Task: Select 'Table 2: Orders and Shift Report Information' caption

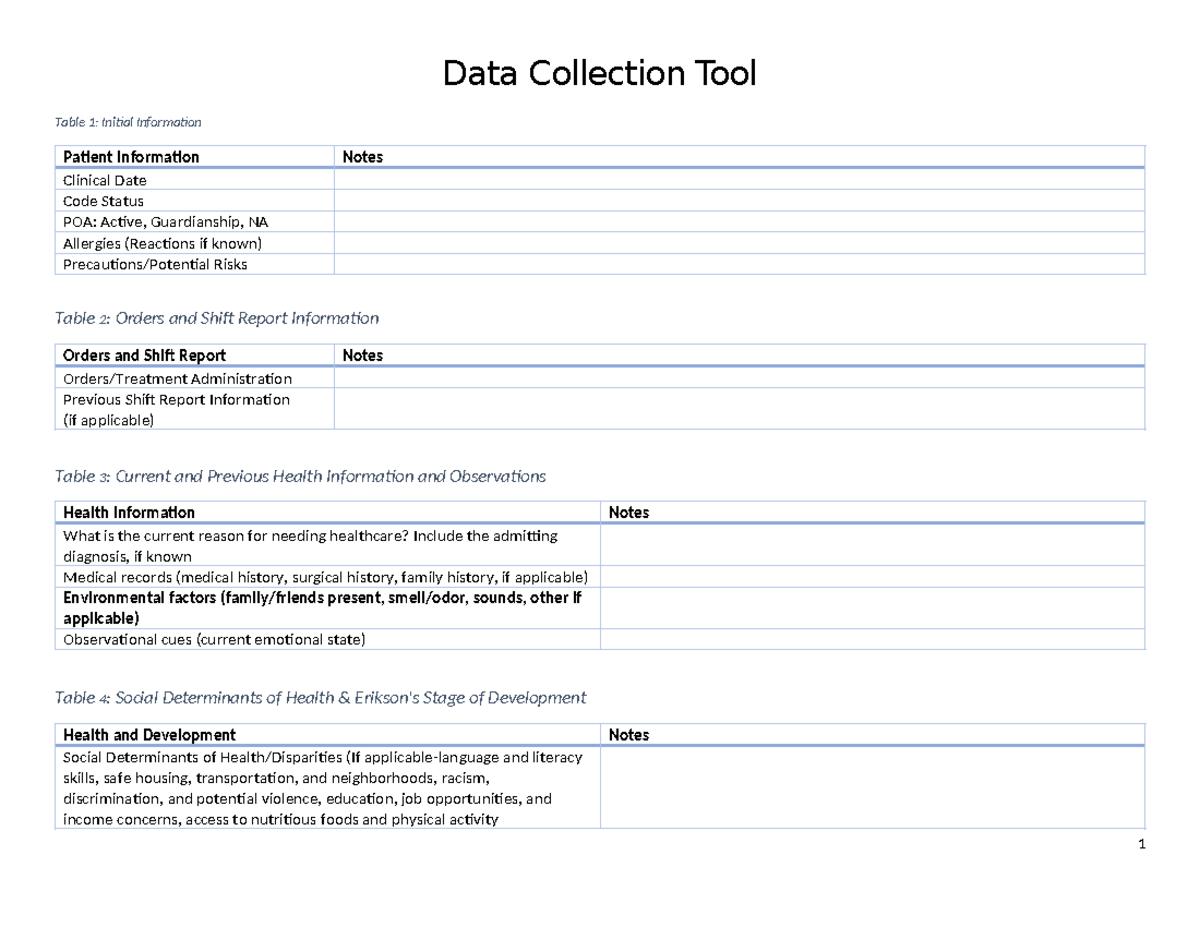Action: 217,318
